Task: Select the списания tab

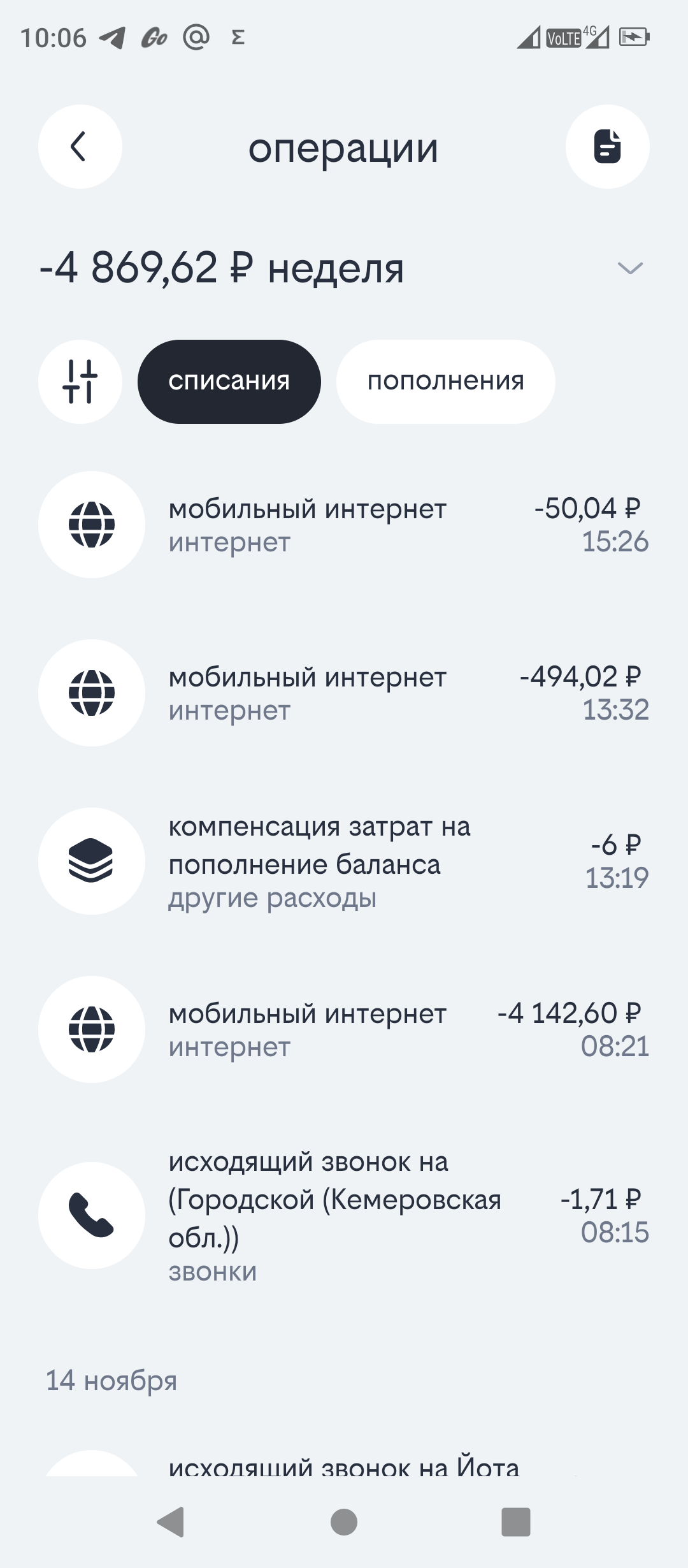Action: coord(229,381)
